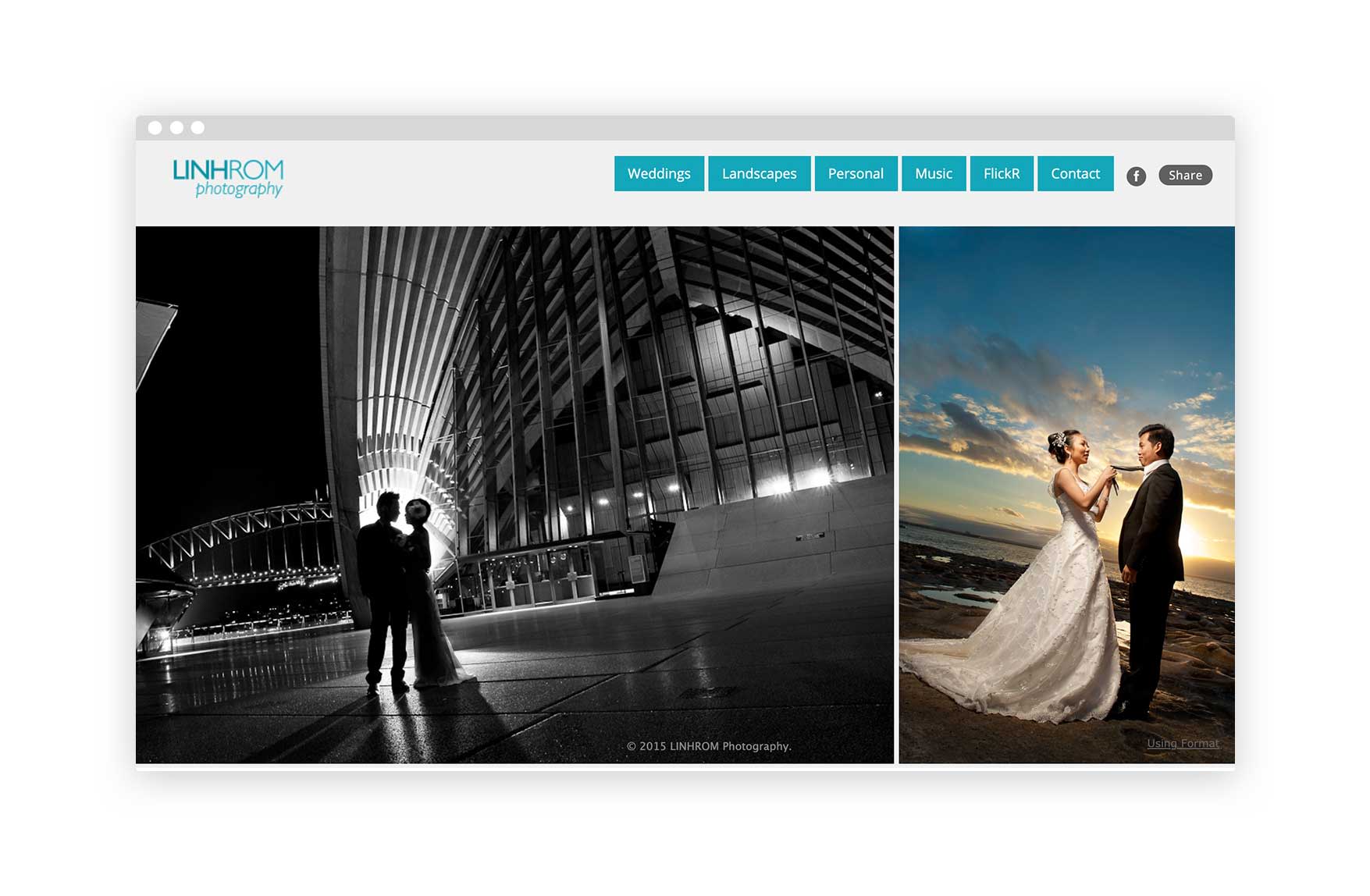This screenshot has height=896, width=1370.
Task: Click the 2015 LINHROM Photography copyright text
Action: (709, 746)
